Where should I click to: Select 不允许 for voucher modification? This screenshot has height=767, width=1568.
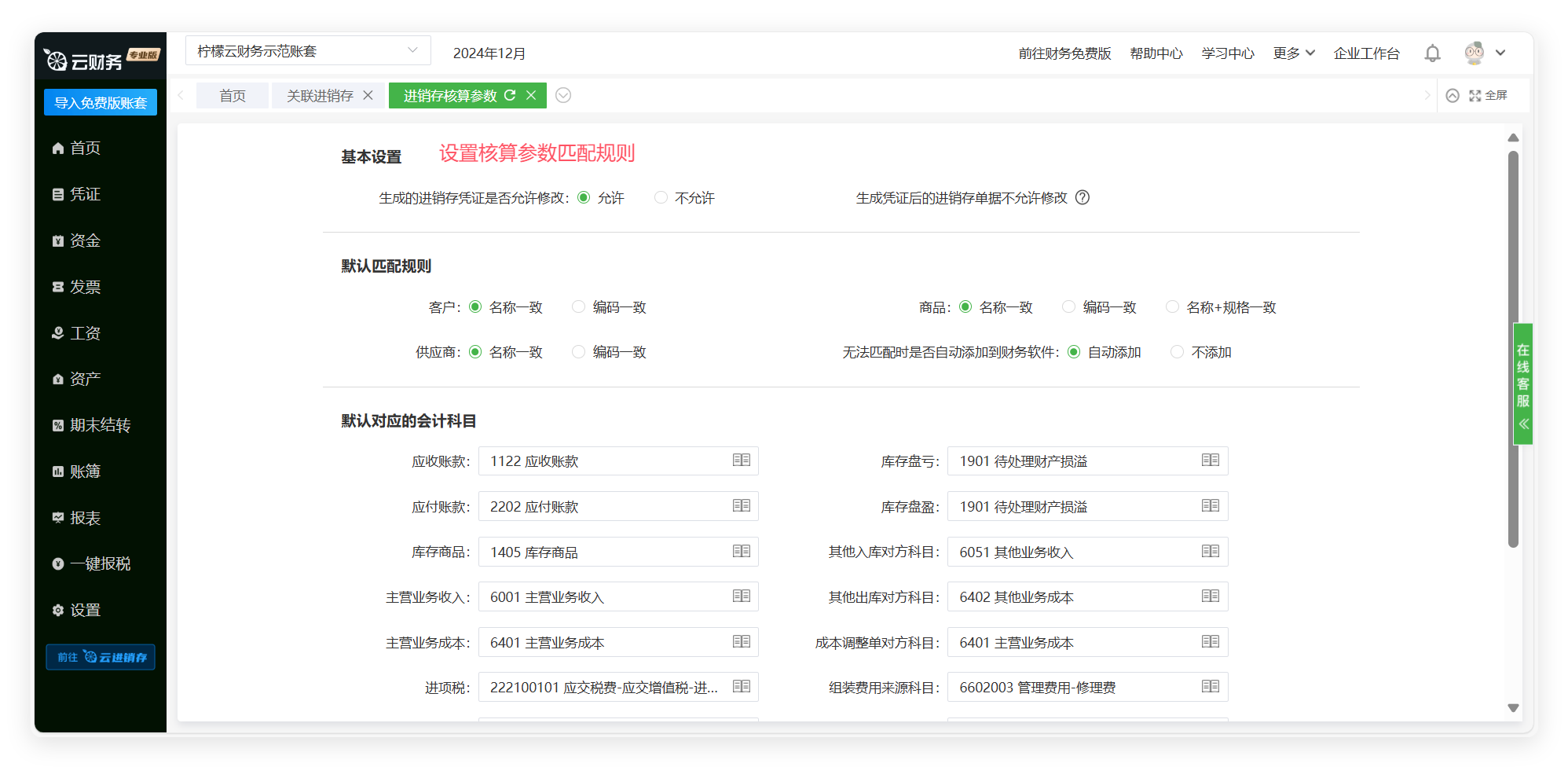pos(661,198)
